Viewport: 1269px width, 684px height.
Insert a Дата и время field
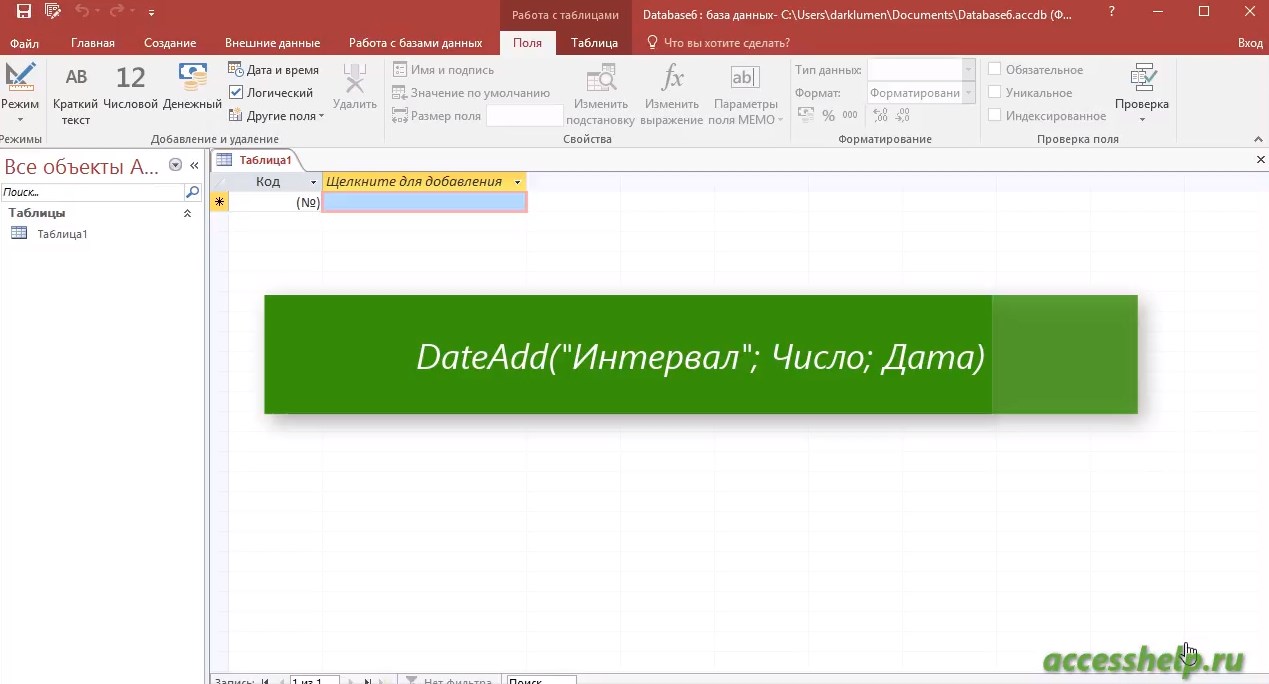(x=274, y=70)
